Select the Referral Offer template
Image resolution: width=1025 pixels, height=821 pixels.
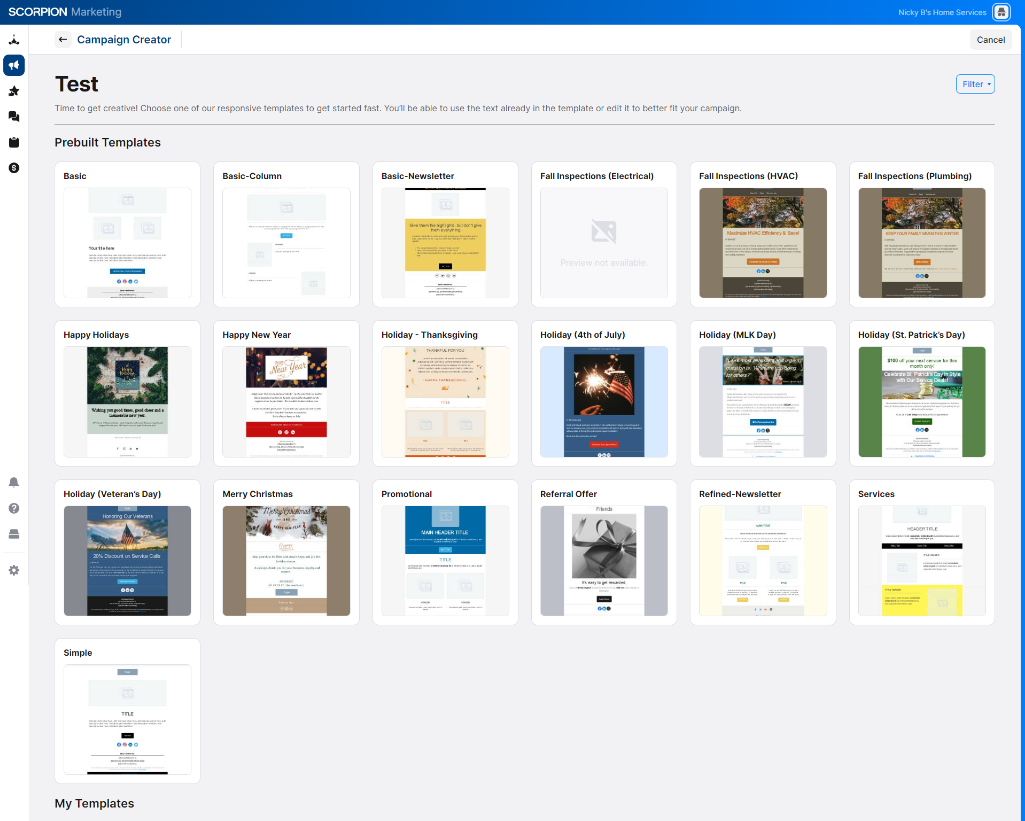tap(604, 560)
